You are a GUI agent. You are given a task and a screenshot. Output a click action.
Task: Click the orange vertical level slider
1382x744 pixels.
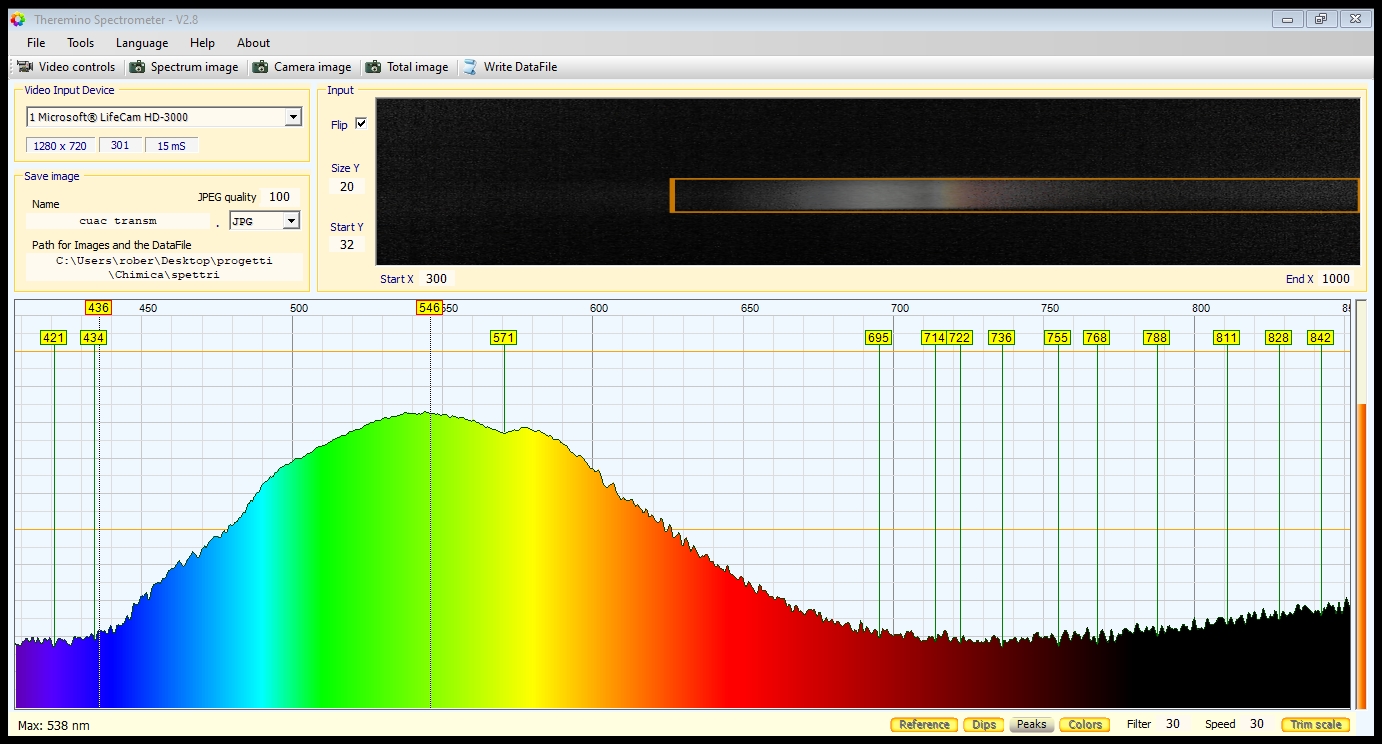pyautogui.click(x=1360, y=555)
